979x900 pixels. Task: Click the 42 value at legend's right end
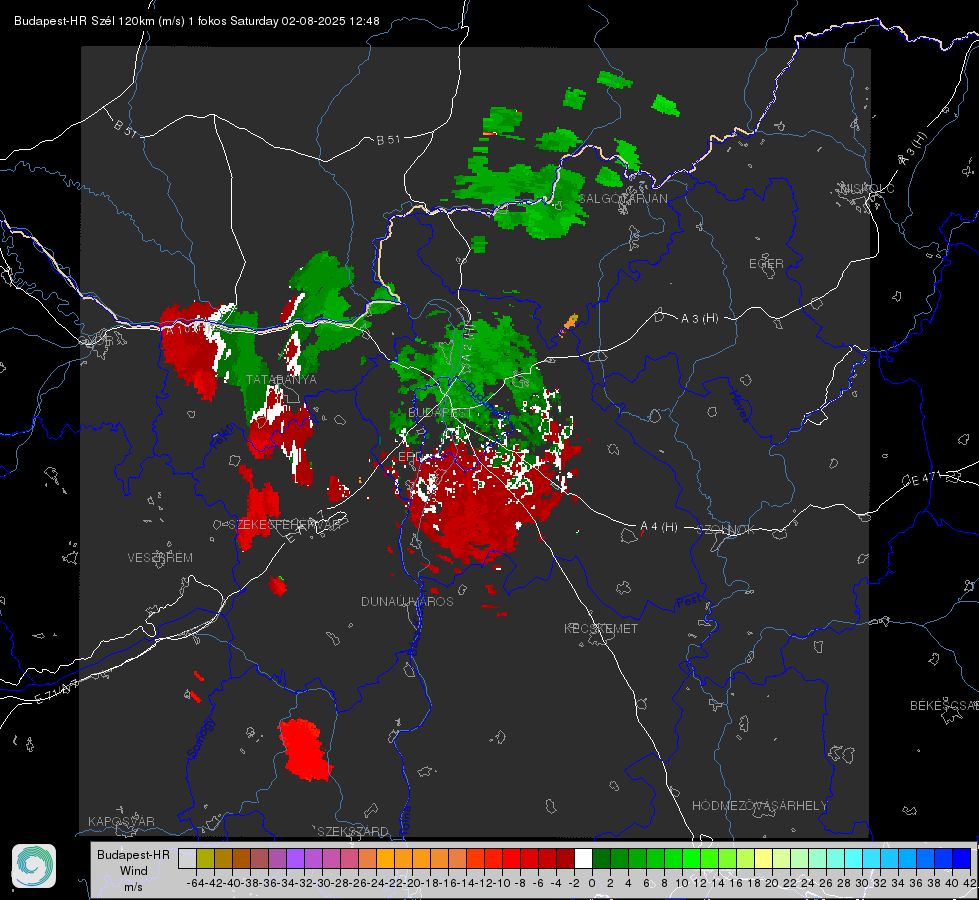click(969, 883)
